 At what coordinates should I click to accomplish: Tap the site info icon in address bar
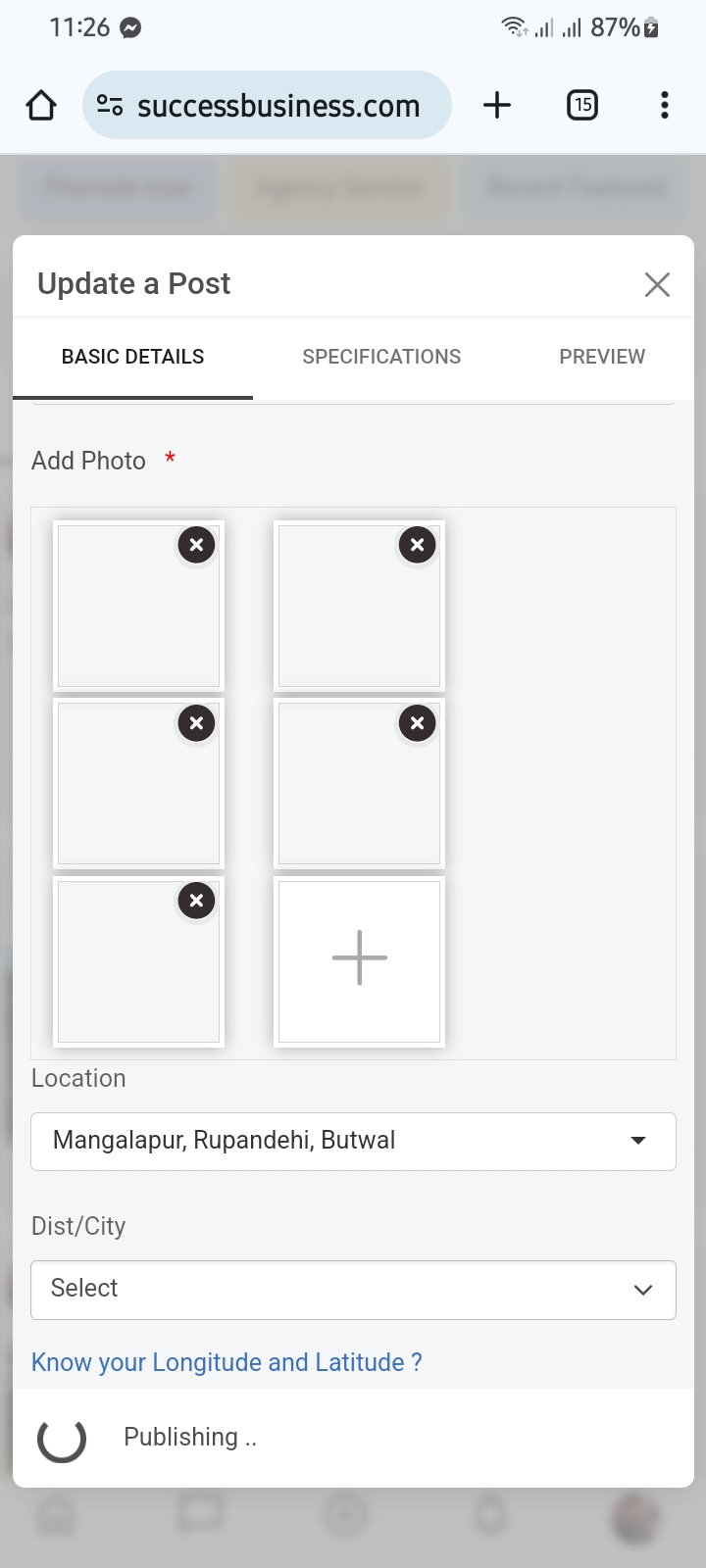[x=110, y=105]
